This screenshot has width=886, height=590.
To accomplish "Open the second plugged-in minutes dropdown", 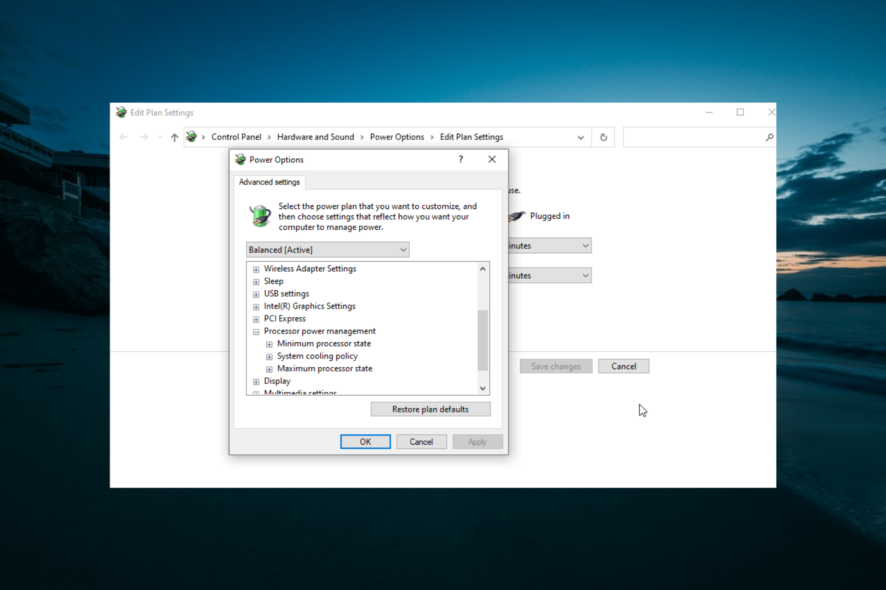I will tap(550, 276).
